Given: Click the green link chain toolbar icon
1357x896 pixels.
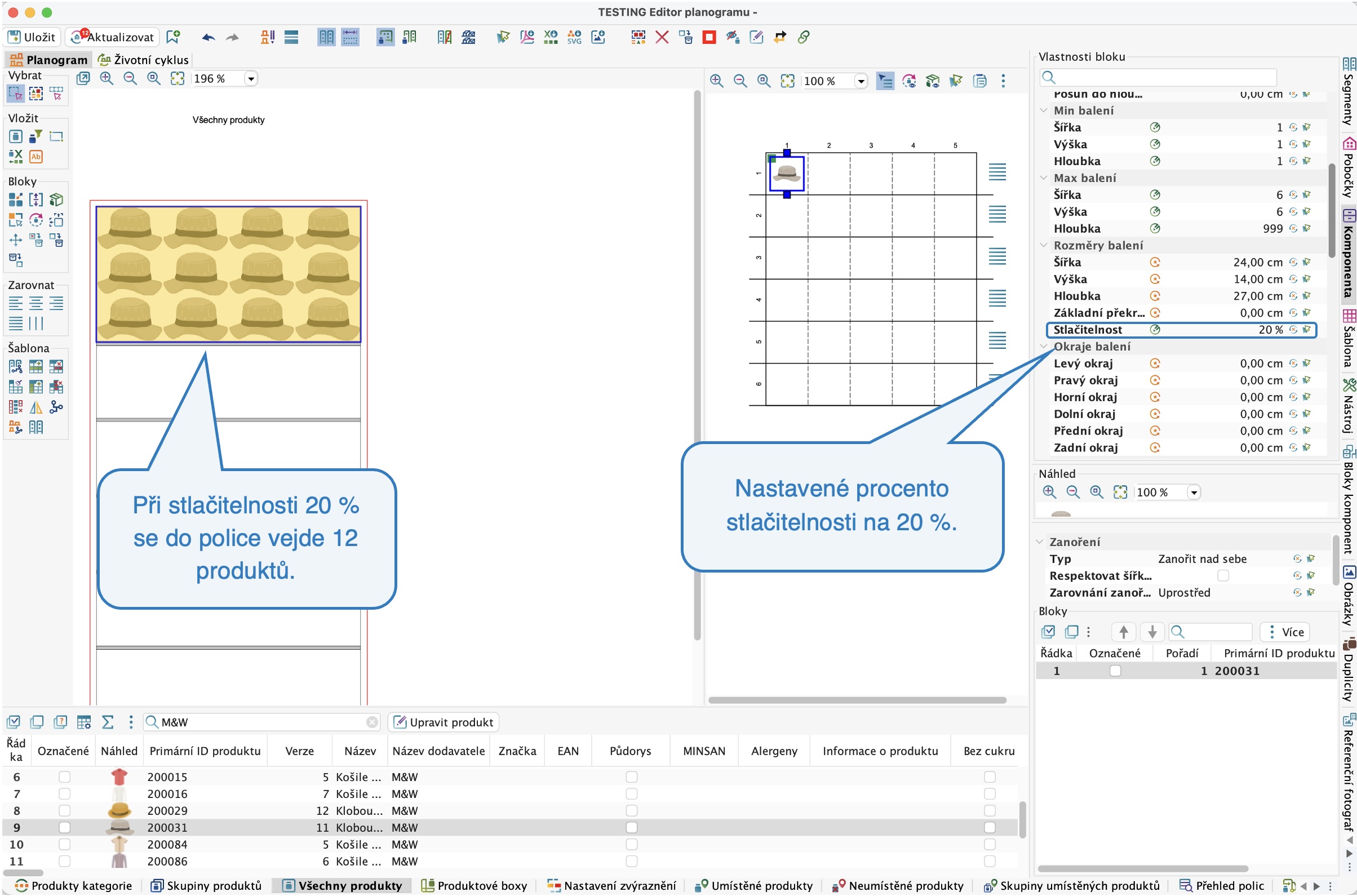Looking at the screenshot, I should tap(804, 37).
